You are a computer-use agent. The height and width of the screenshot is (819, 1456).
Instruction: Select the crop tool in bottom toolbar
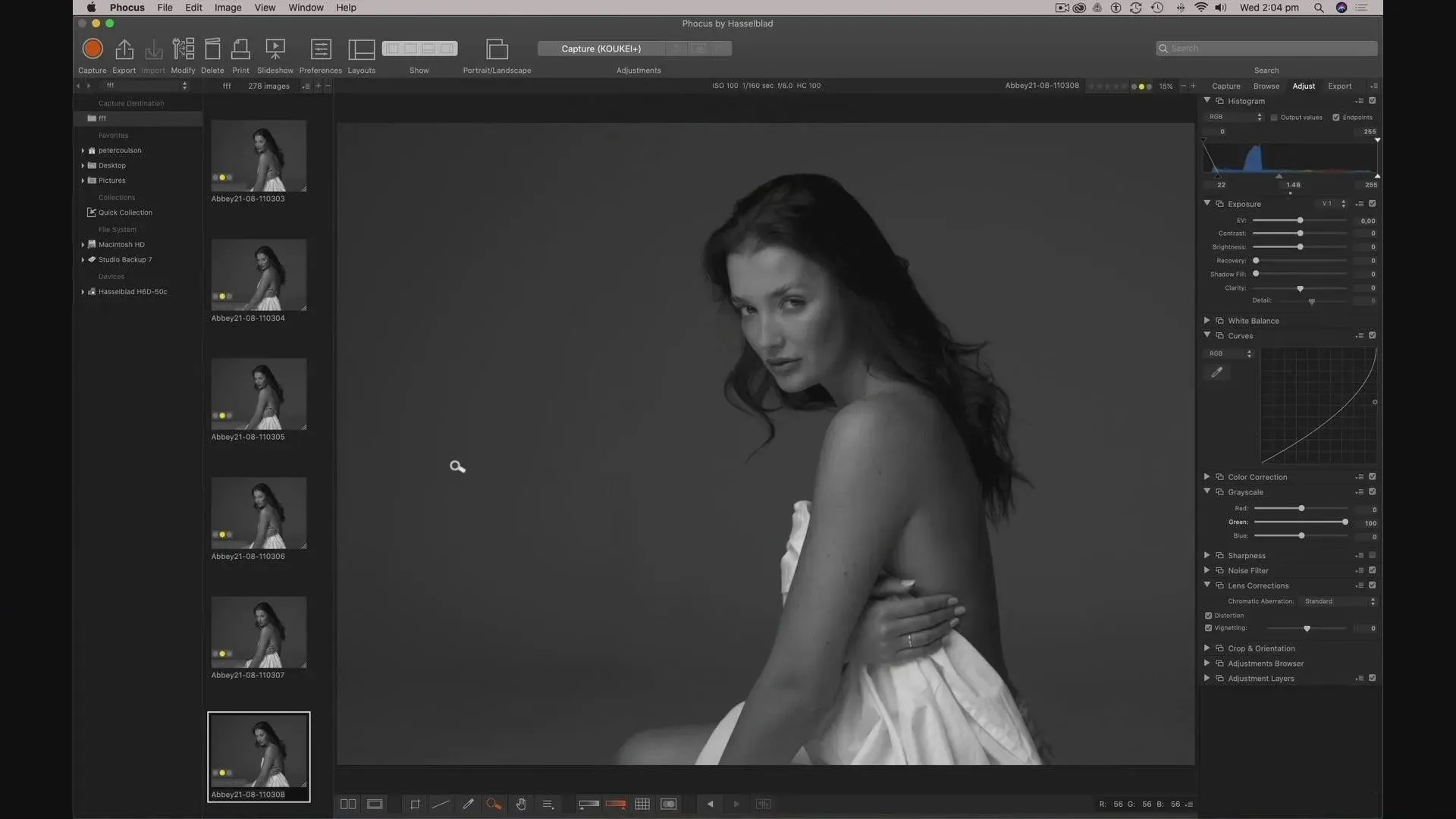click(x=415, y=805)
